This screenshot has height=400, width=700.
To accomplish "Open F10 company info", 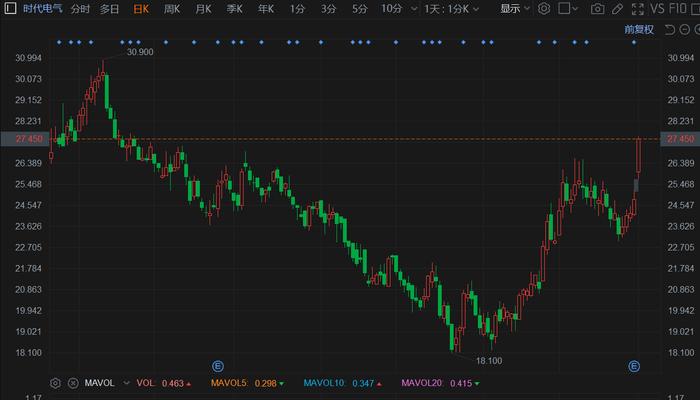I will tap(677, 8).
